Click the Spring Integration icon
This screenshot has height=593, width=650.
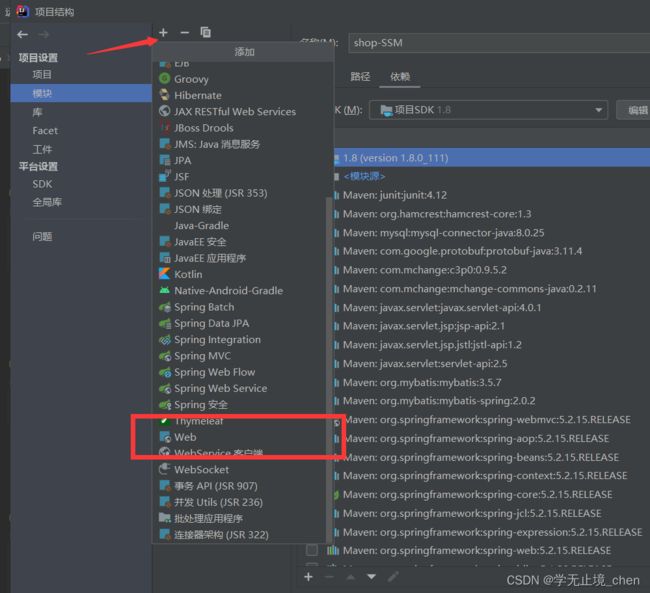(x=165, y=339)
